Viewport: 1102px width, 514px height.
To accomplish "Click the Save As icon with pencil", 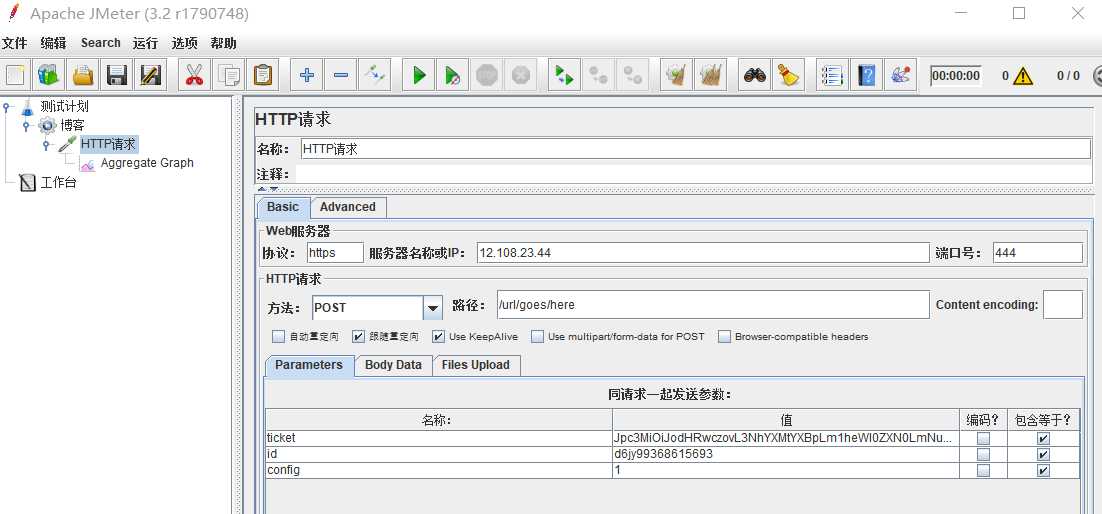I will point(150,75).
